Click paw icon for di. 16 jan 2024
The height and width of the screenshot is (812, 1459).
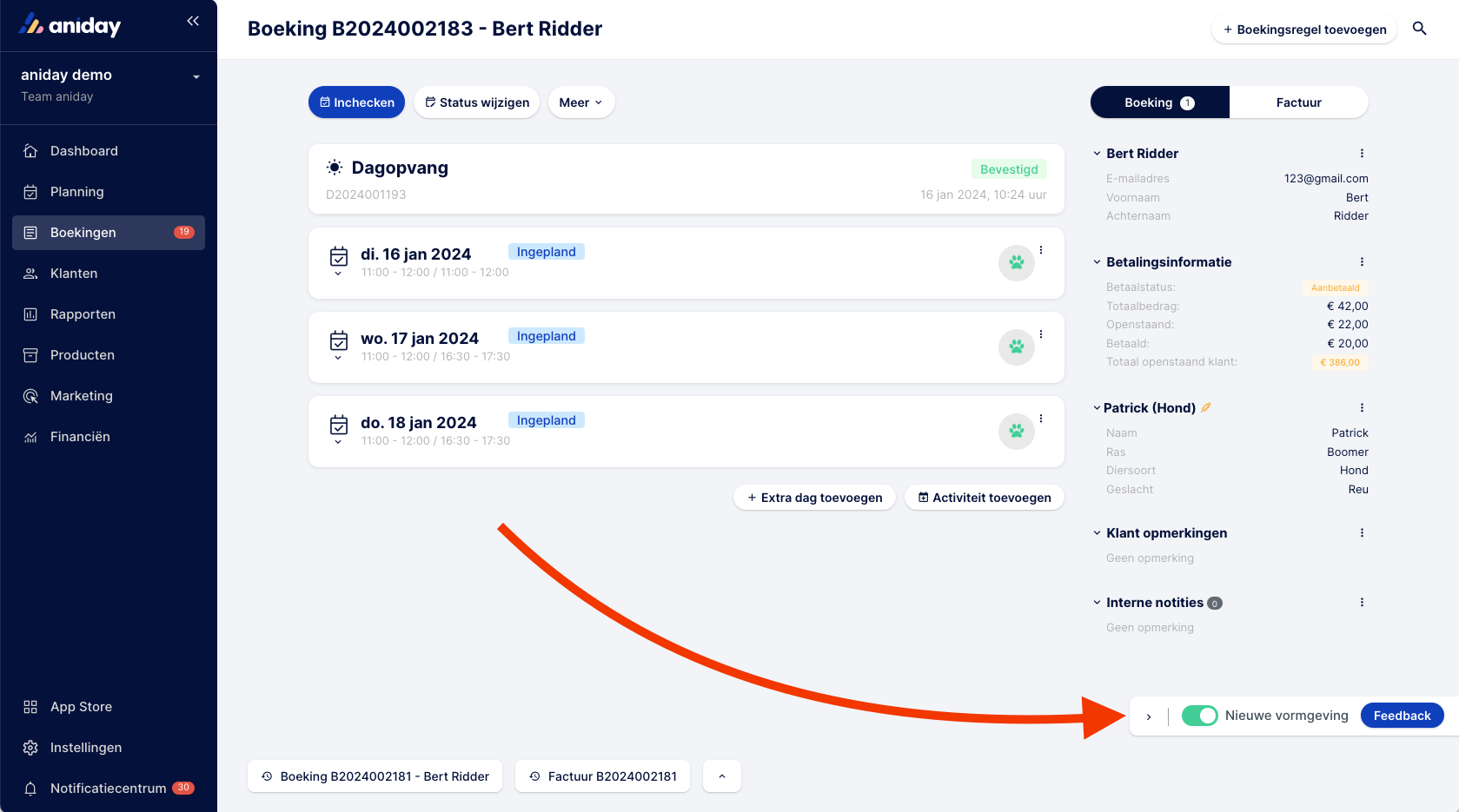coord(1016,262)
